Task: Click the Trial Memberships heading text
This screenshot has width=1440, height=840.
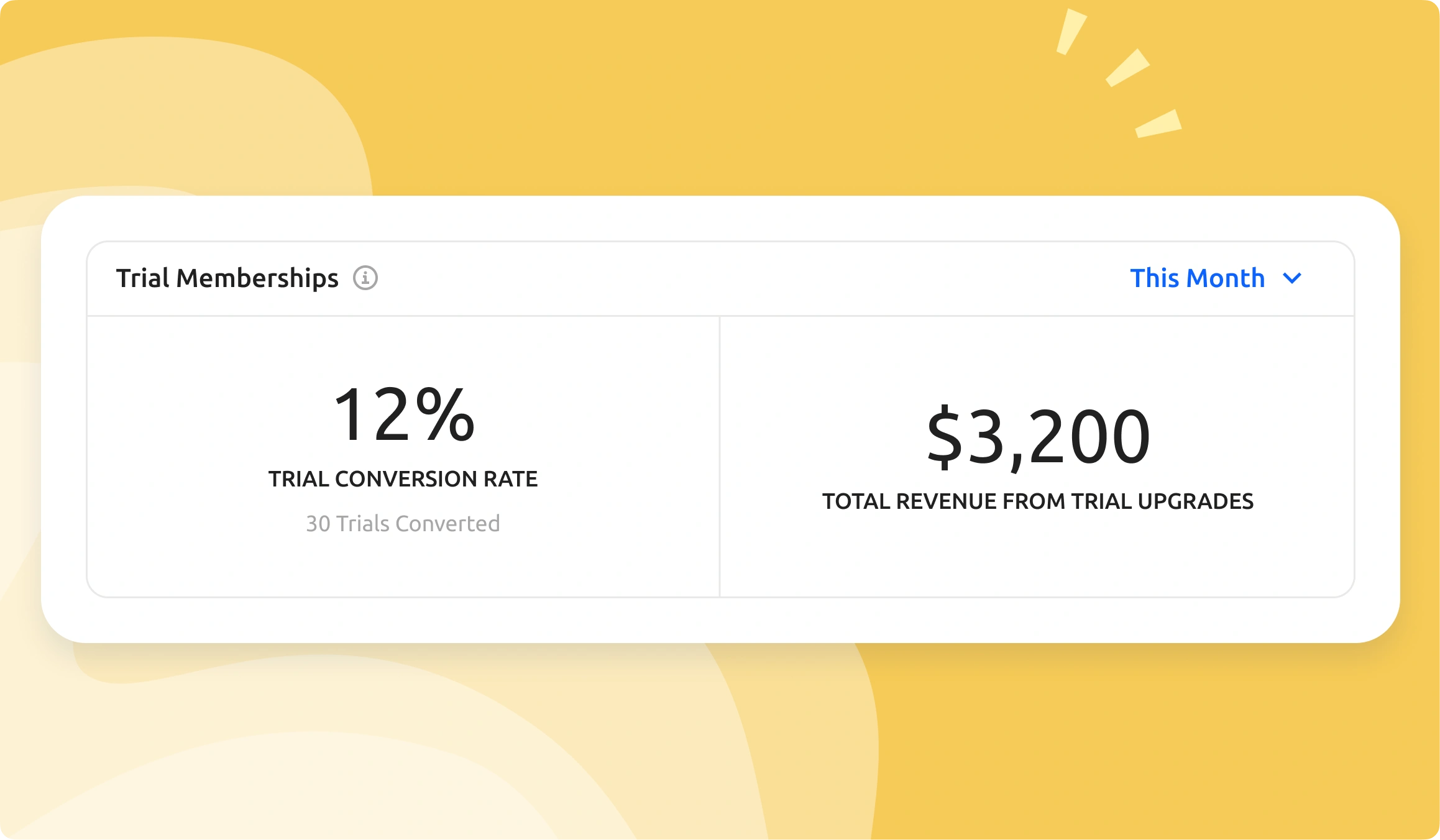Action: coord(227,278)
